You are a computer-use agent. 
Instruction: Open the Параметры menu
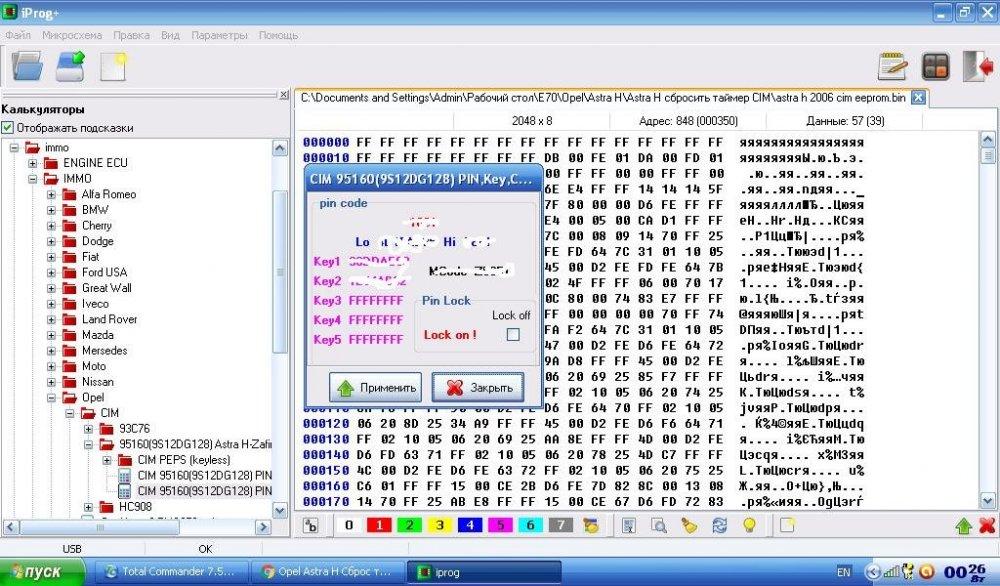click(x=219, y=35)
